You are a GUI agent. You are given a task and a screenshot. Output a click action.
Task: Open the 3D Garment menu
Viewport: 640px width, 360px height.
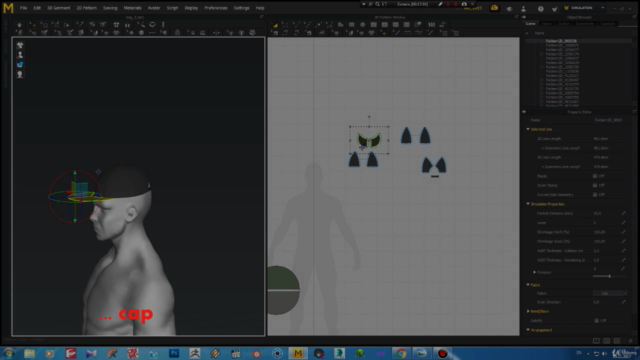tap(58, 8)
